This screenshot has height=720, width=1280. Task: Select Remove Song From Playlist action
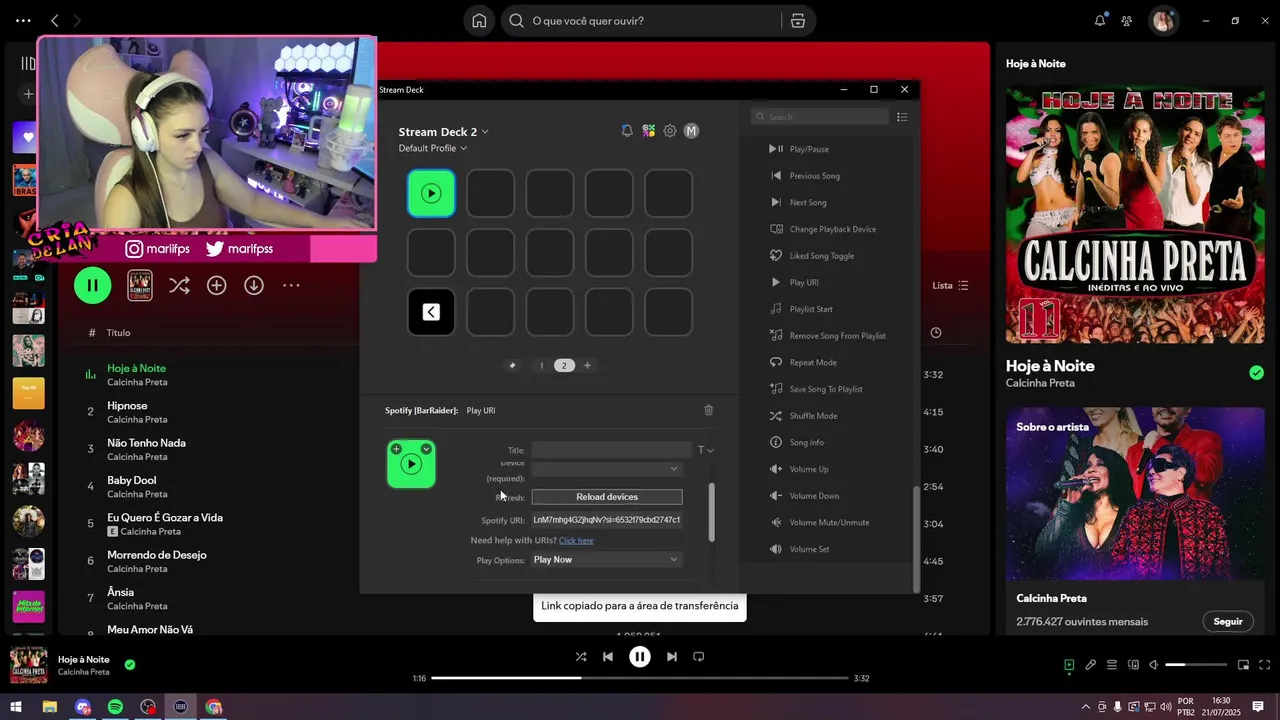[838, 336]
